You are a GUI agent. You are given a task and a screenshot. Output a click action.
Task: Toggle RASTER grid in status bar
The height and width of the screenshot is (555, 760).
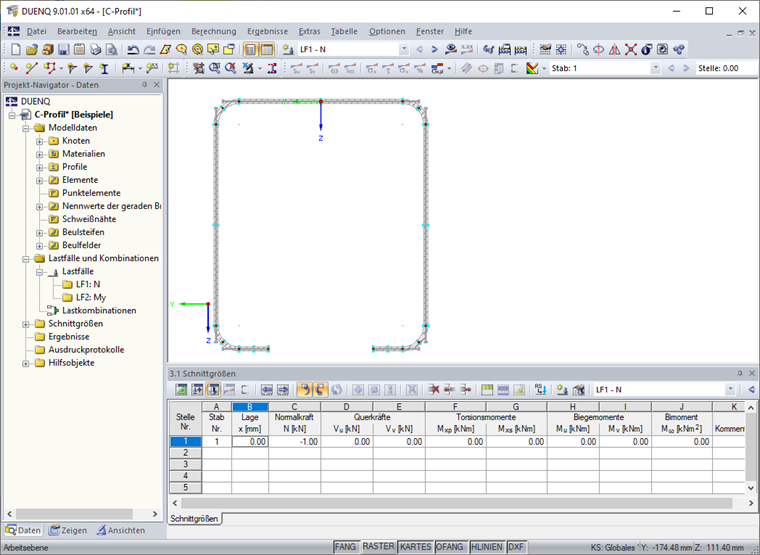378,547
